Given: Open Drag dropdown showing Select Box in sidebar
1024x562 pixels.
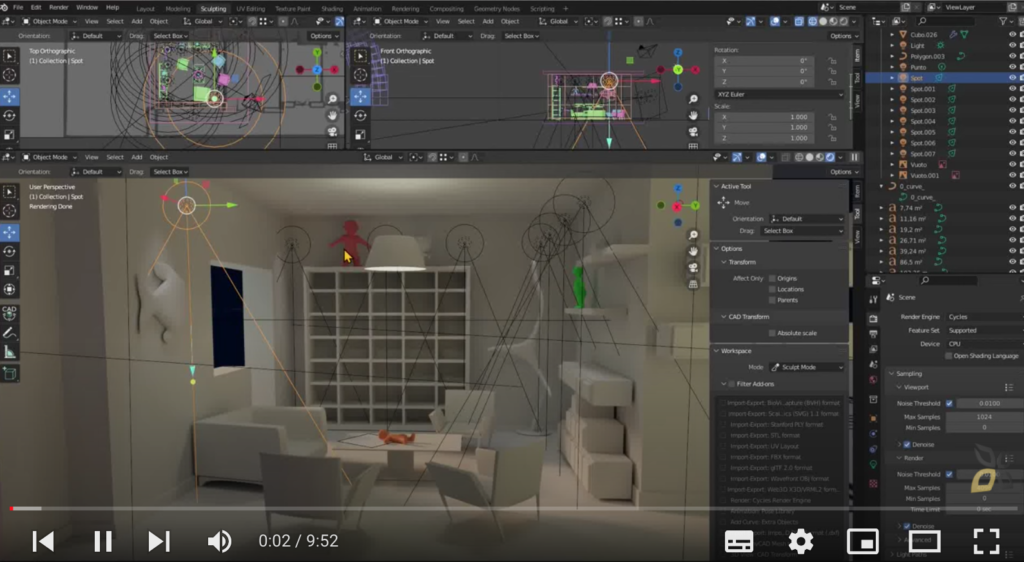Looking at the screenshot, I should [x=802, y=230].
